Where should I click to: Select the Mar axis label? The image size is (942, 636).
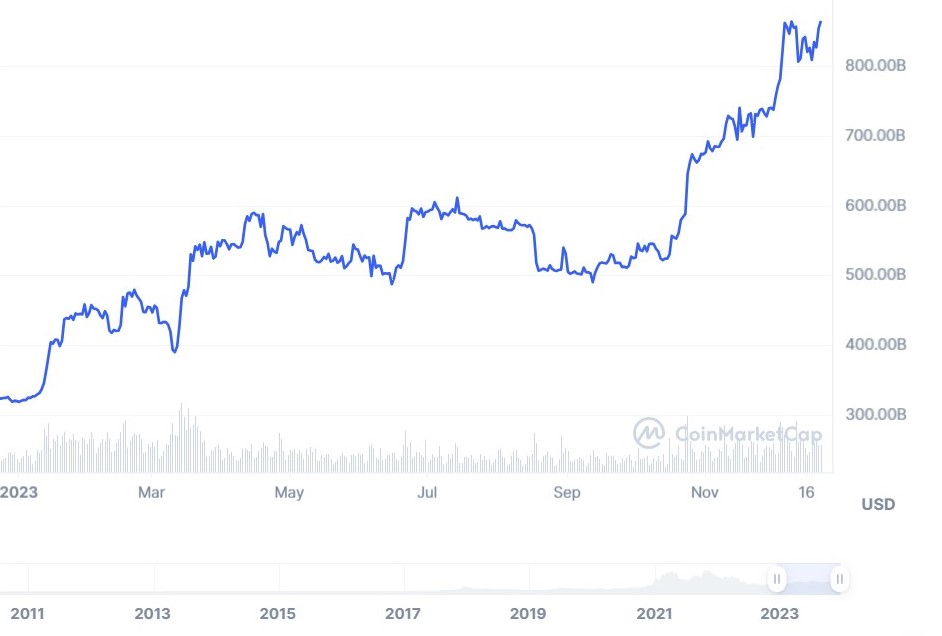151,492
